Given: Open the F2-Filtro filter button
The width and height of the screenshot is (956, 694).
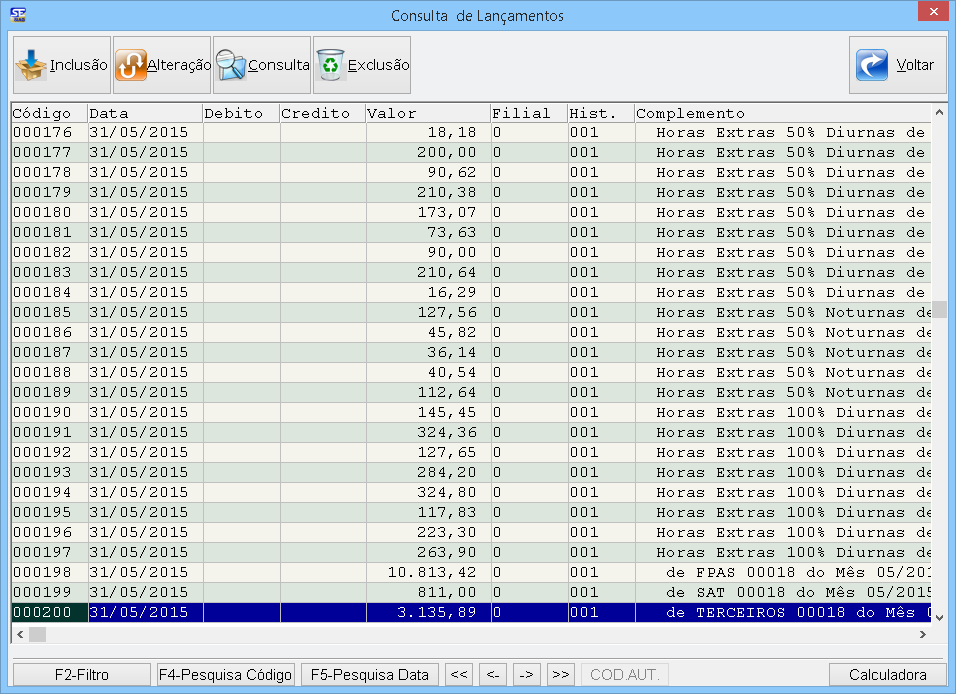Looking at the screenshot, I should (x=81, y=675).
